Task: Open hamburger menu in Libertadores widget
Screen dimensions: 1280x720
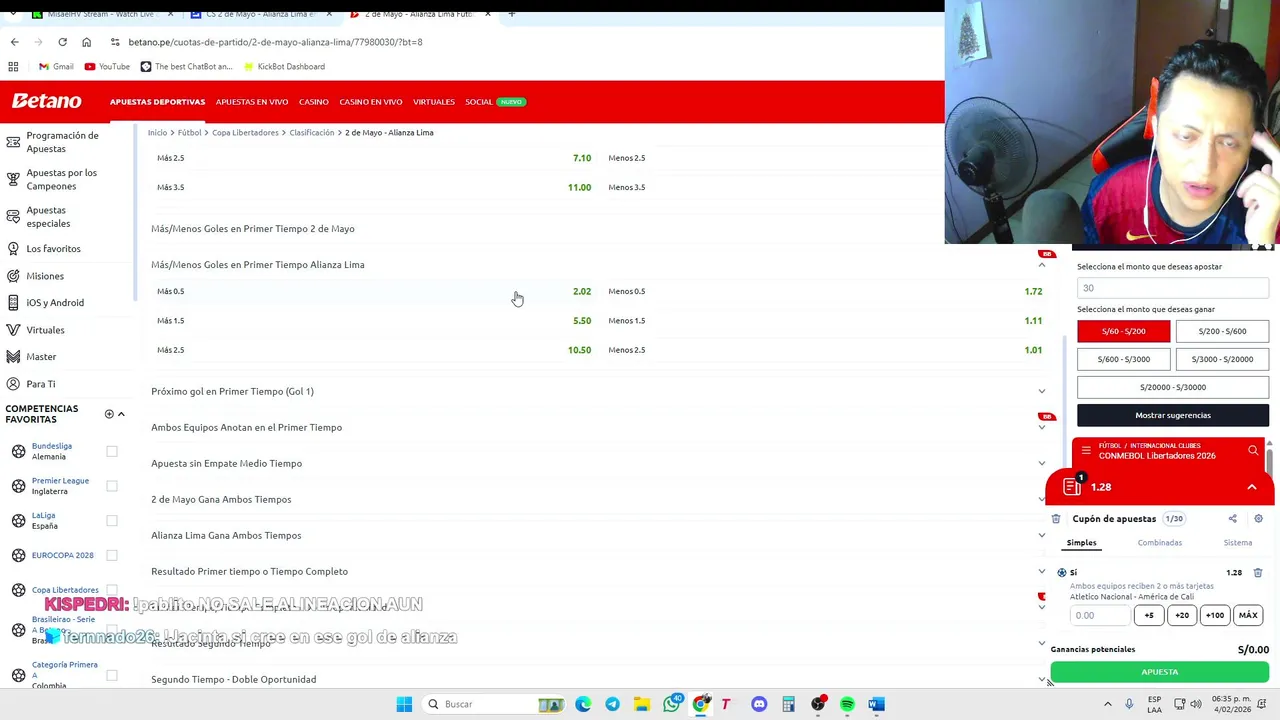Action: (1086, 451)
